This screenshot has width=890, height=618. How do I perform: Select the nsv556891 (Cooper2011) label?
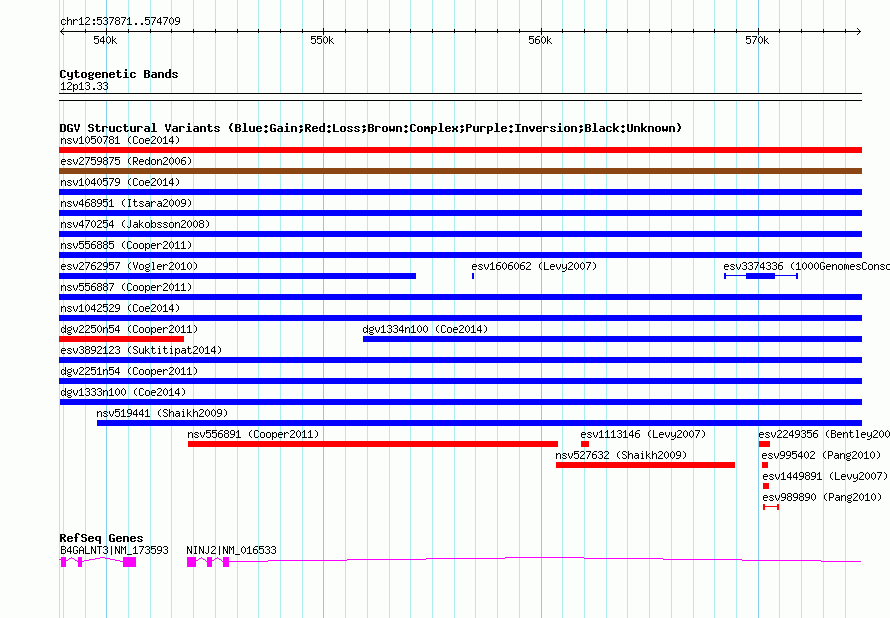(253, 434)
